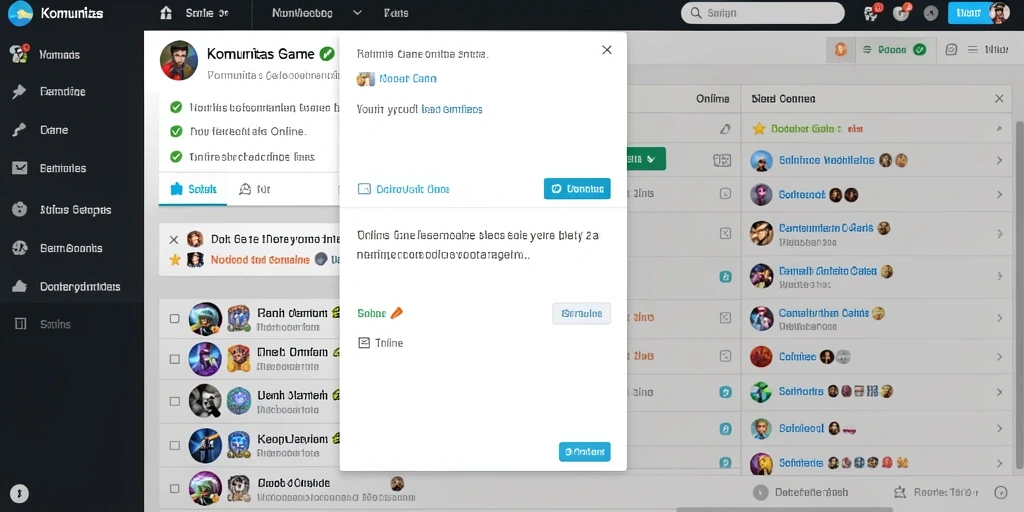Tick the Ranh Gamem row checkbox

pyautogui.click(x=174, y=319)
